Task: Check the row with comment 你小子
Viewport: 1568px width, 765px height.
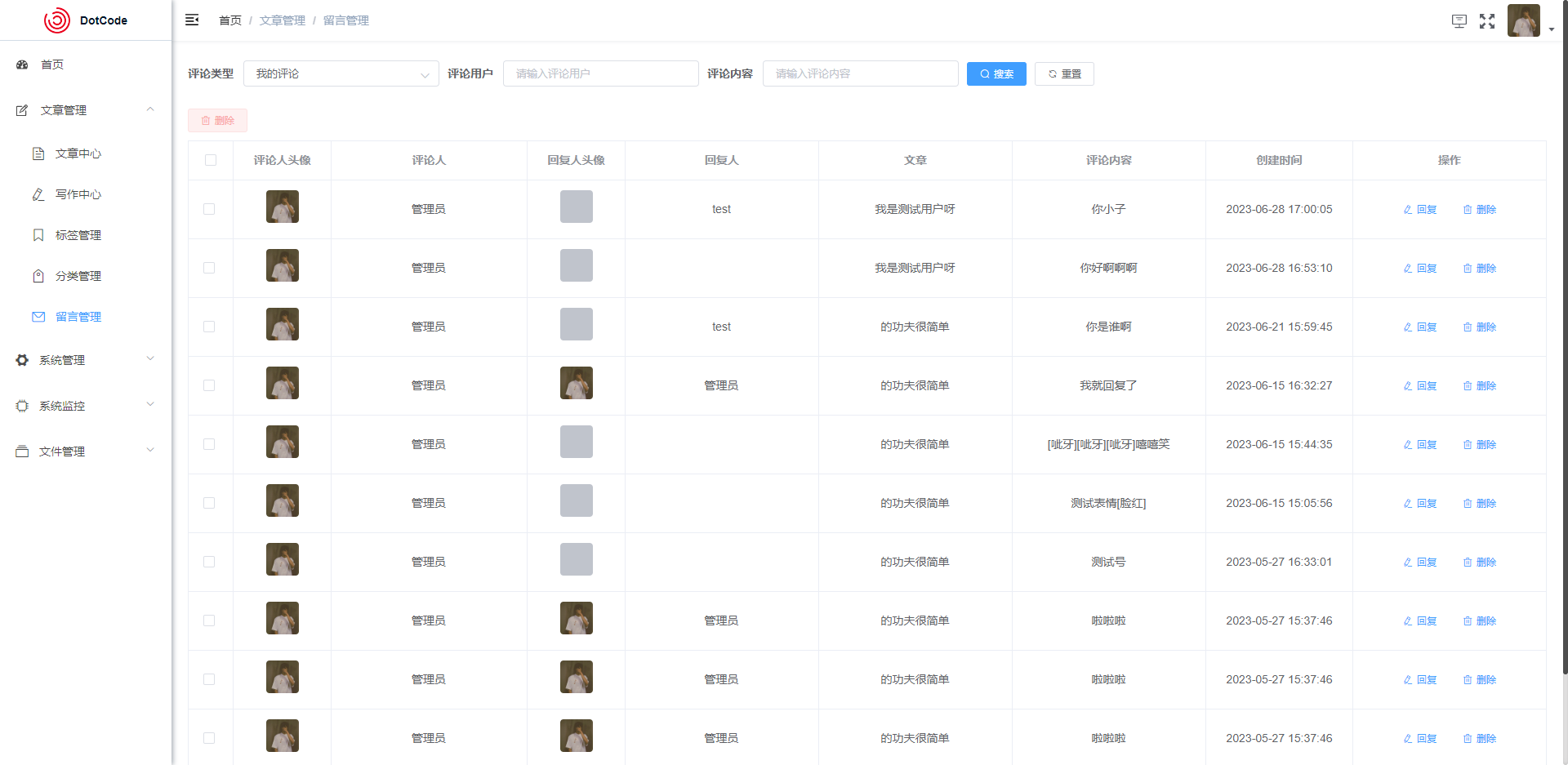Action: click(x=209, y=209)
